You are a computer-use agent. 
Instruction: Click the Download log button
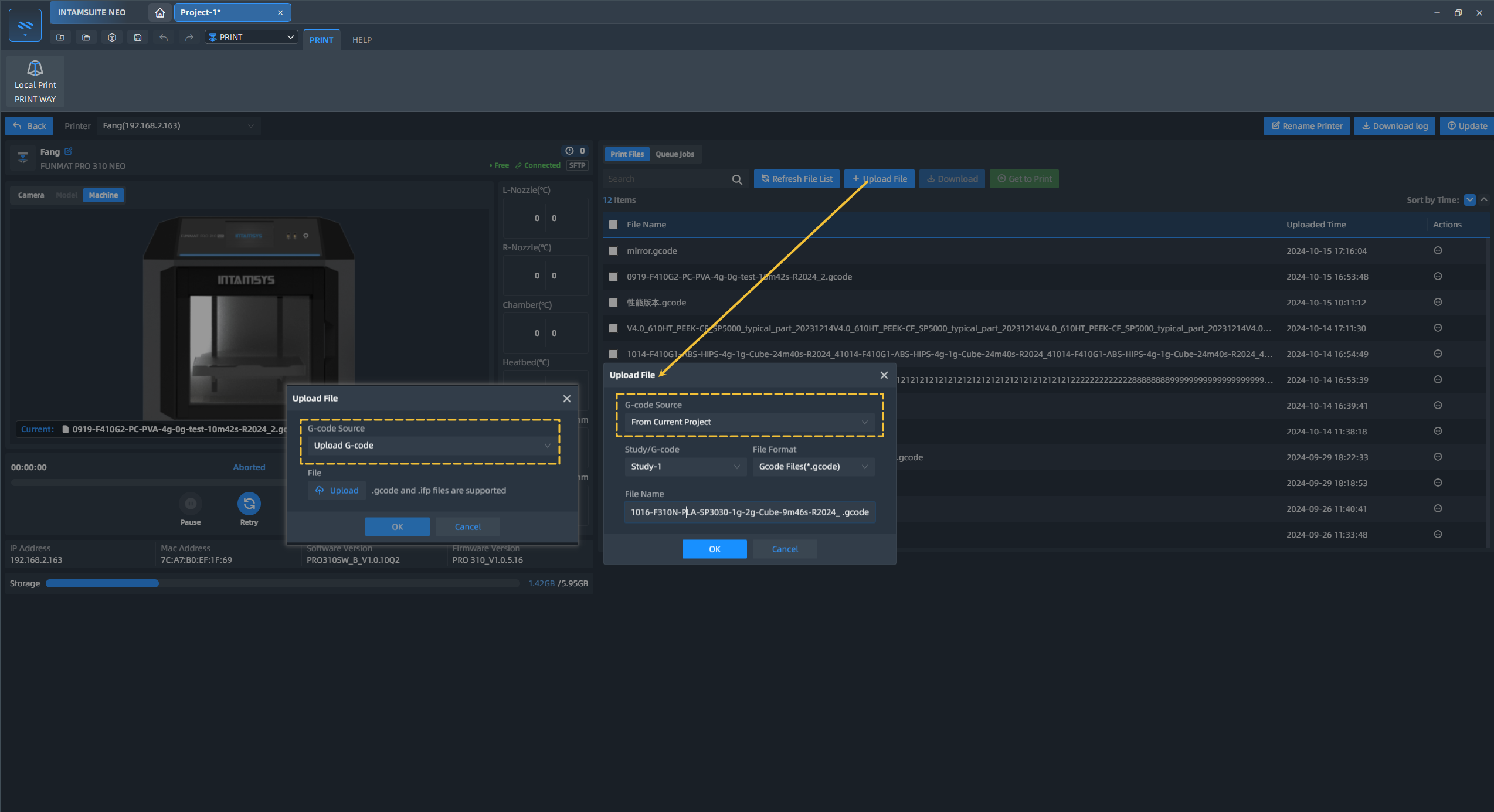1394,125
